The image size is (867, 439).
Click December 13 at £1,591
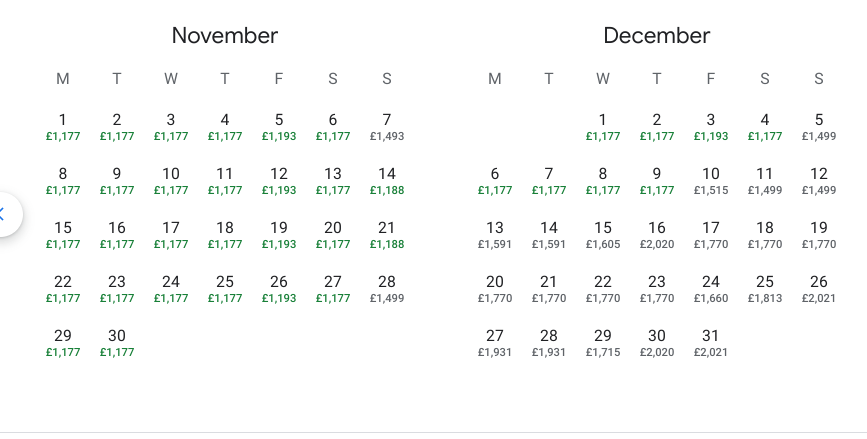pos(495,235)
